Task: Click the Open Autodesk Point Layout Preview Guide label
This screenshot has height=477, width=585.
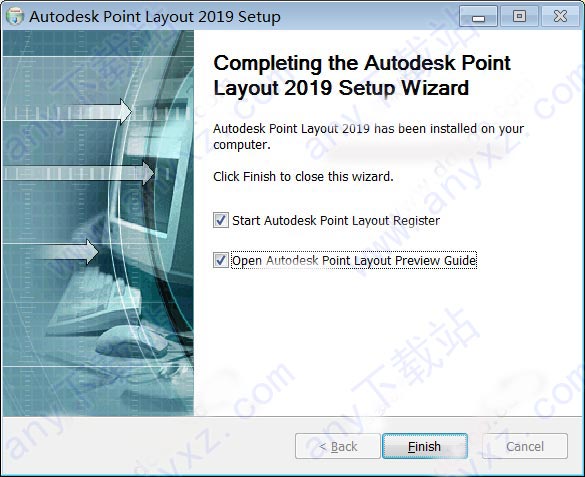Action: pyautogui.click(x=354, y=260)
